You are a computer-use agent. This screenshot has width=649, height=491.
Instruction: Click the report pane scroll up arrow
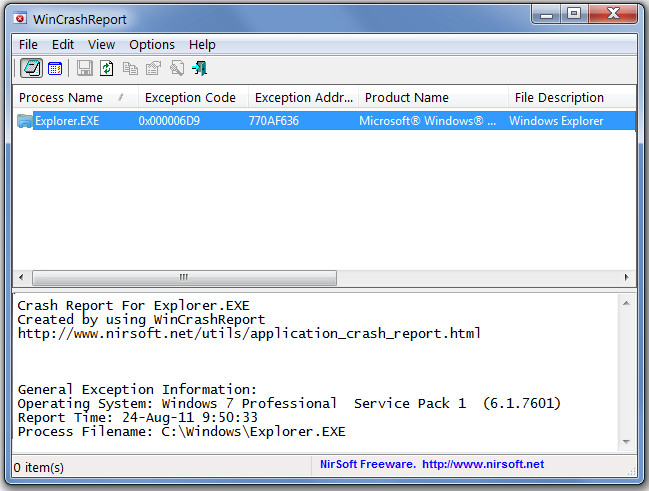tap(626, 303)
